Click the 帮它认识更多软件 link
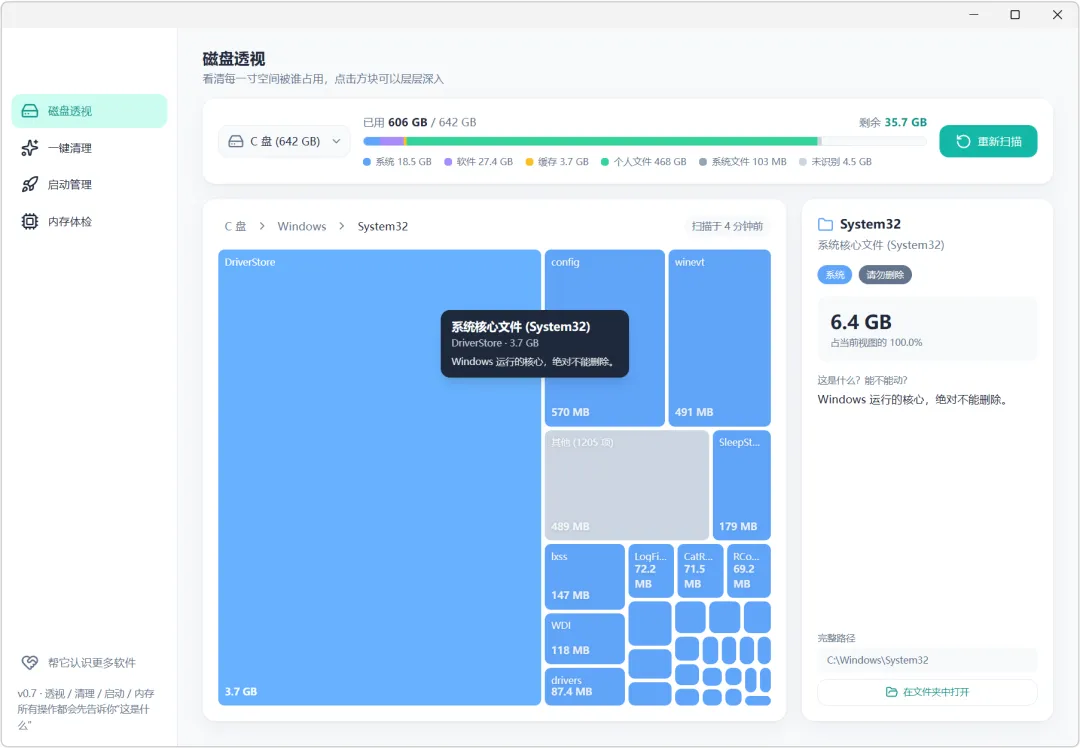The height and width of the screenshot is (748, 1080). pyautogui.click(x=92, y=663)
